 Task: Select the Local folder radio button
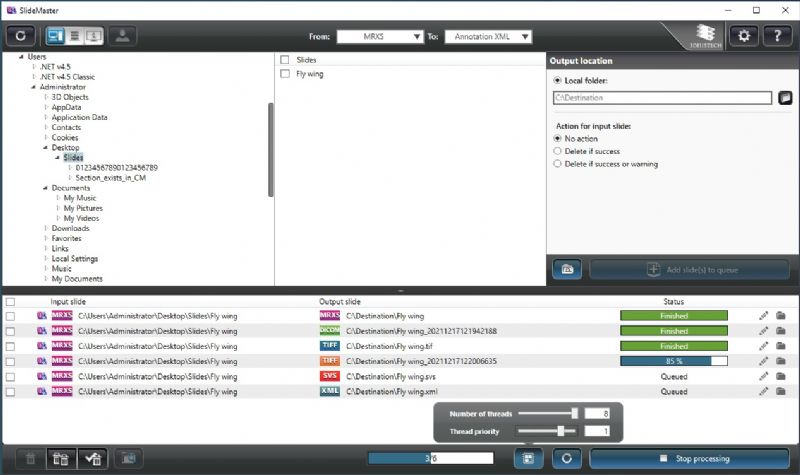(x=557, y=80)
